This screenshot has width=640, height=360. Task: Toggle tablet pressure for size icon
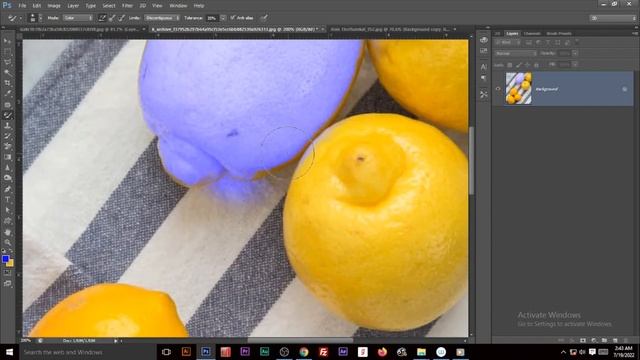[x=264, y=18]
